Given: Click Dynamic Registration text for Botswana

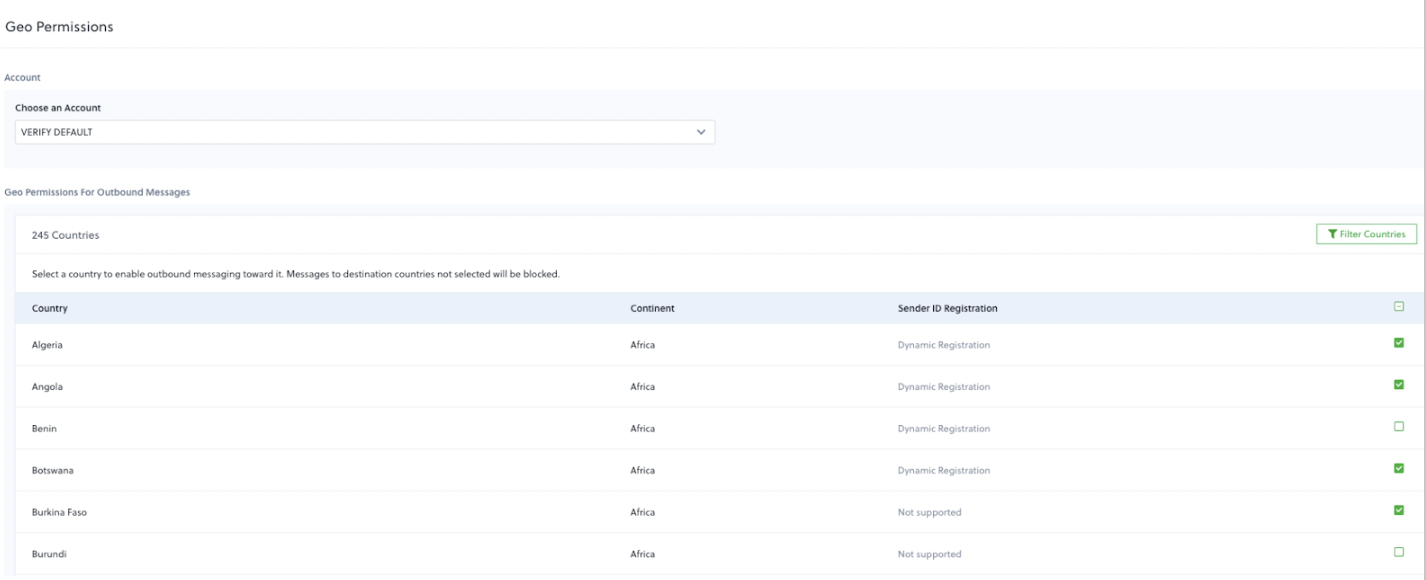Looking at the screenshot, I should (x=943, y=470).
